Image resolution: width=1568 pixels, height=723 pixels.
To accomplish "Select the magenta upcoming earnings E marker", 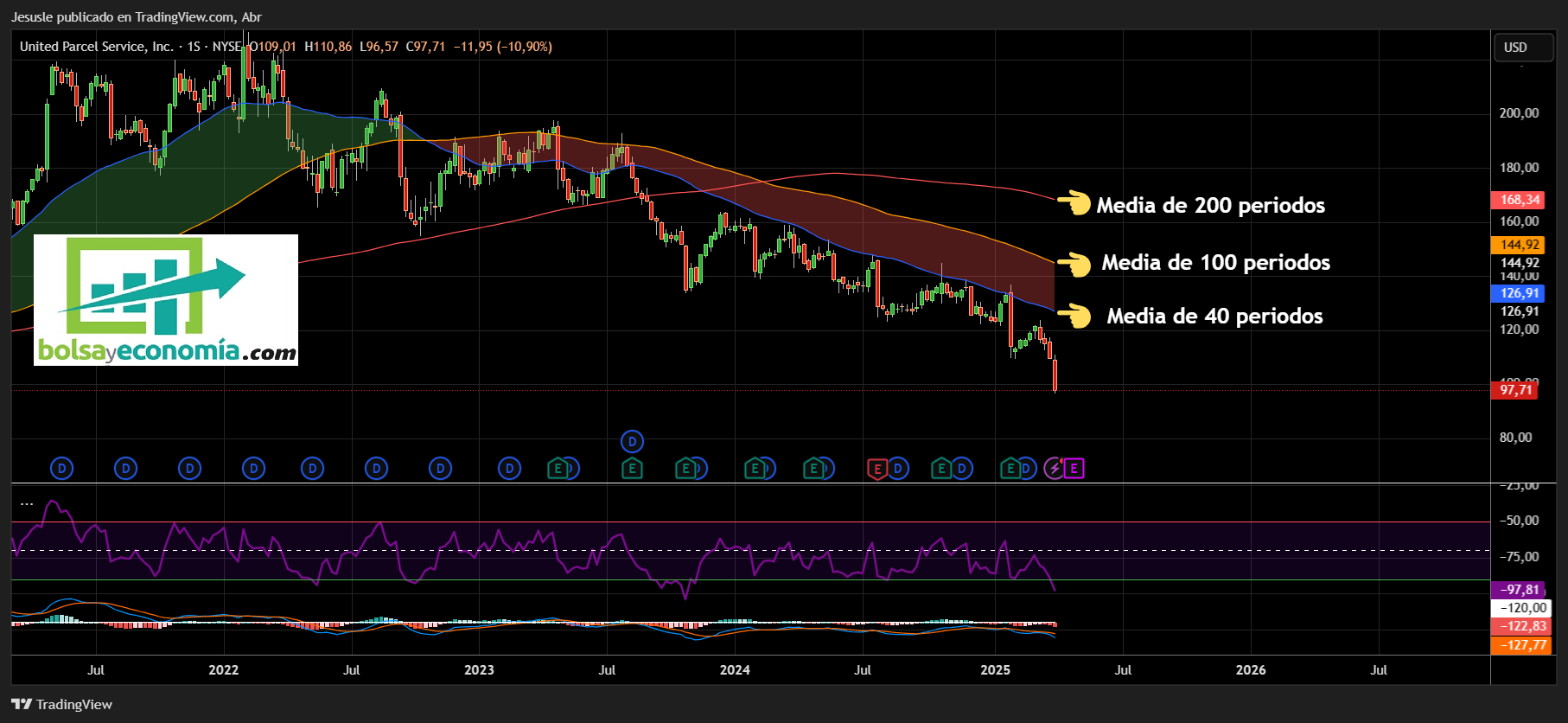I will pyautogui.click(x=1074, y=469).
